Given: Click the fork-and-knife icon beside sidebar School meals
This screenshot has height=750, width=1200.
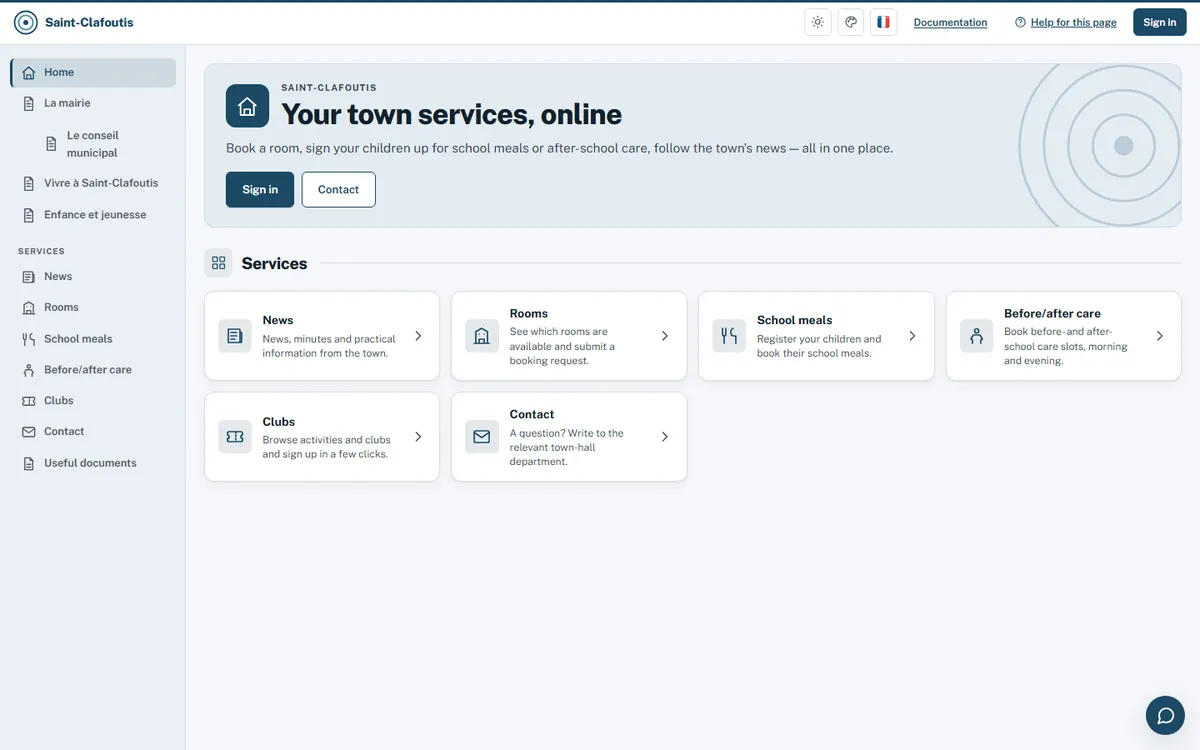Looking at the screenshot, I should (x=29, y=339).
